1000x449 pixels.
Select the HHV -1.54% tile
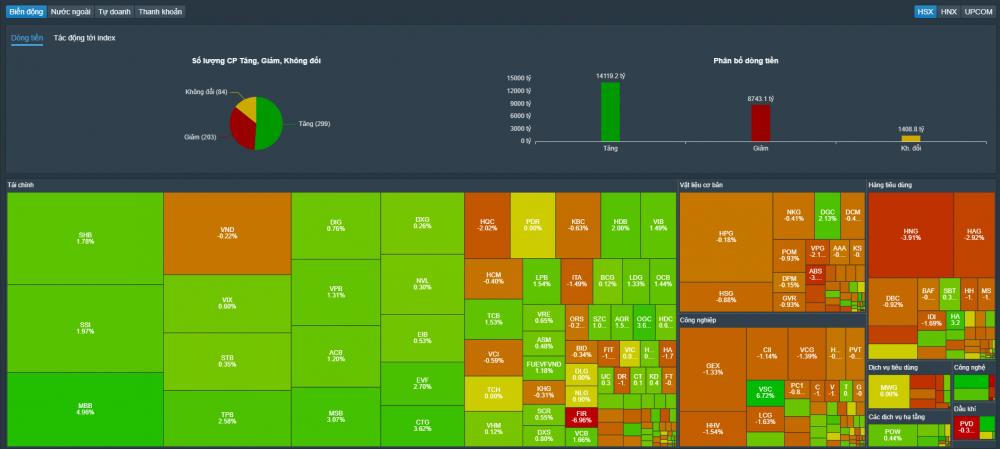point(713,429)
